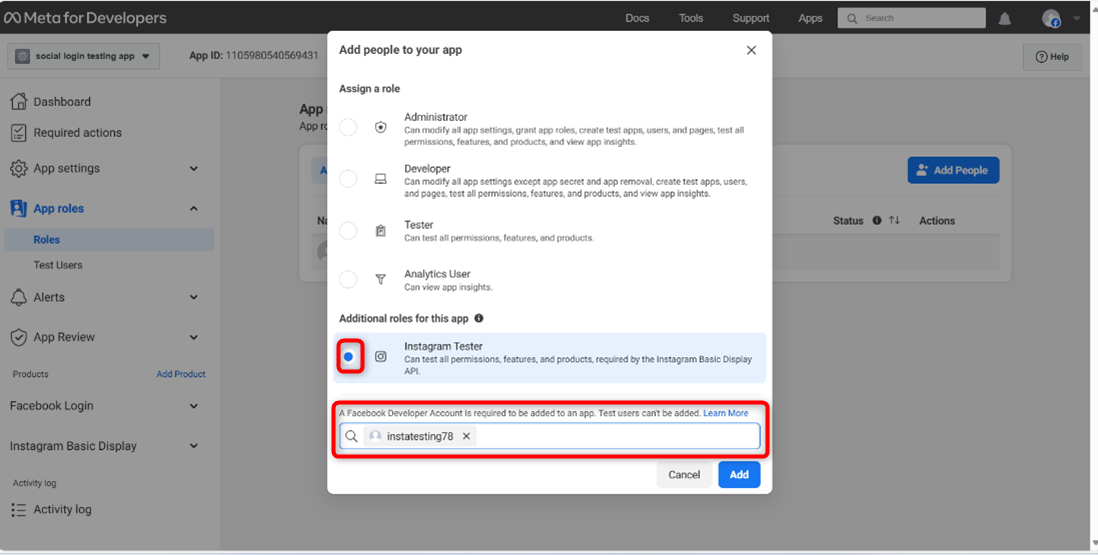Image resolution: width=1098 pixels, height=555 pixels.
Task: Click the App roles badge icon
Action: pyautogui.click(x=19, y=209)
